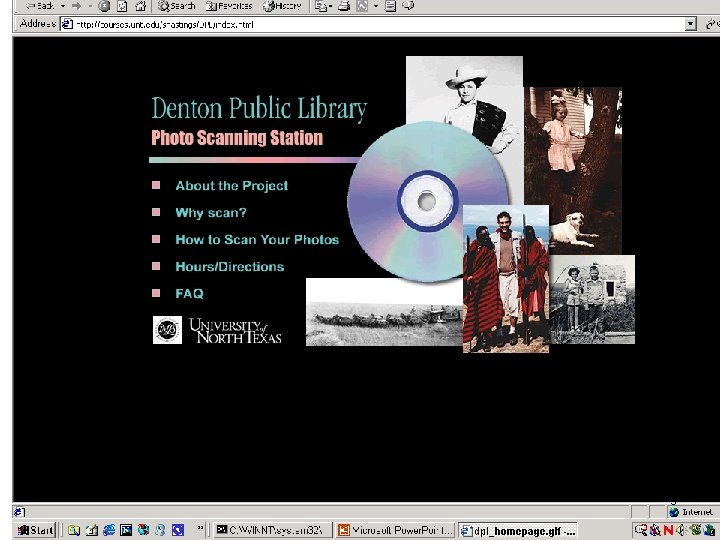Open the History pane
This screenshot has height=540, width=720.
(282, 6)
